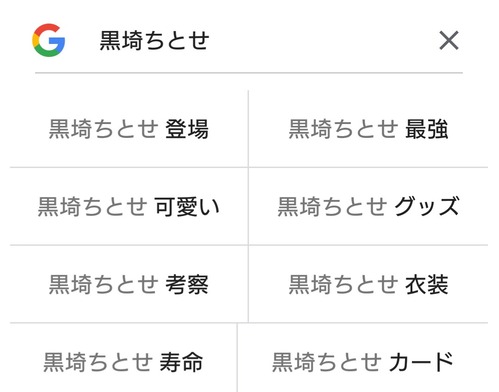This screenshot has height=392, width=499.
Task: Click the bold グッズ keyword
Action: (x=427, y=207)
